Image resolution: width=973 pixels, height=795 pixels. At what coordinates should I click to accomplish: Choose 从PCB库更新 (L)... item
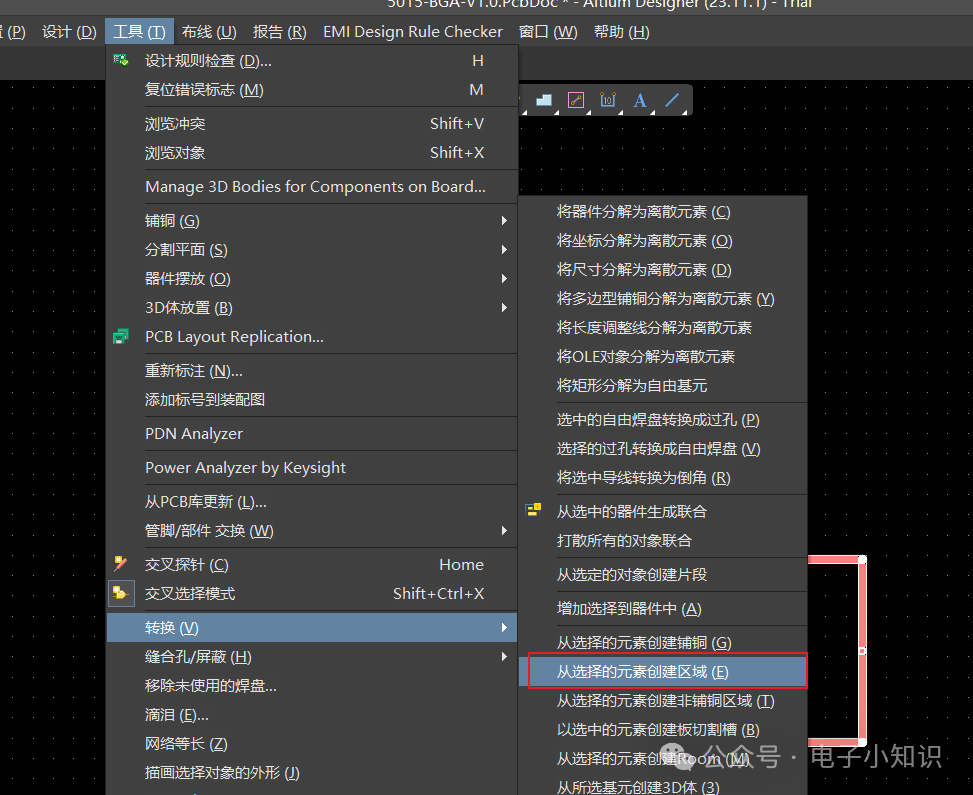(x=312, y=501)
